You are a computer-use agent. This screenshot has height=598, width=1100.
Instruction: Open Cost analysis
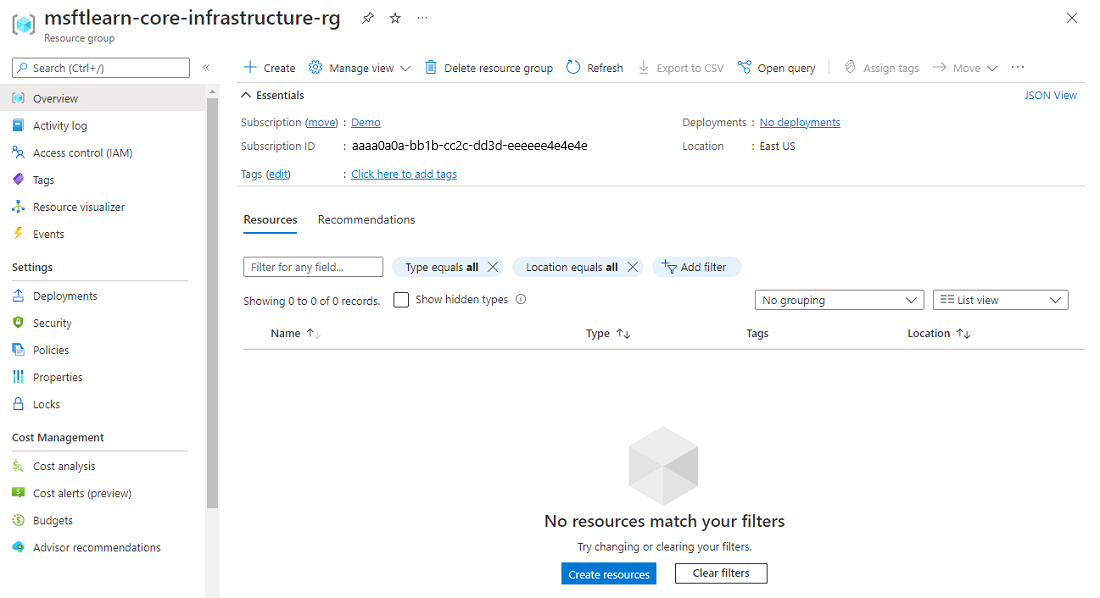[64, 466]
